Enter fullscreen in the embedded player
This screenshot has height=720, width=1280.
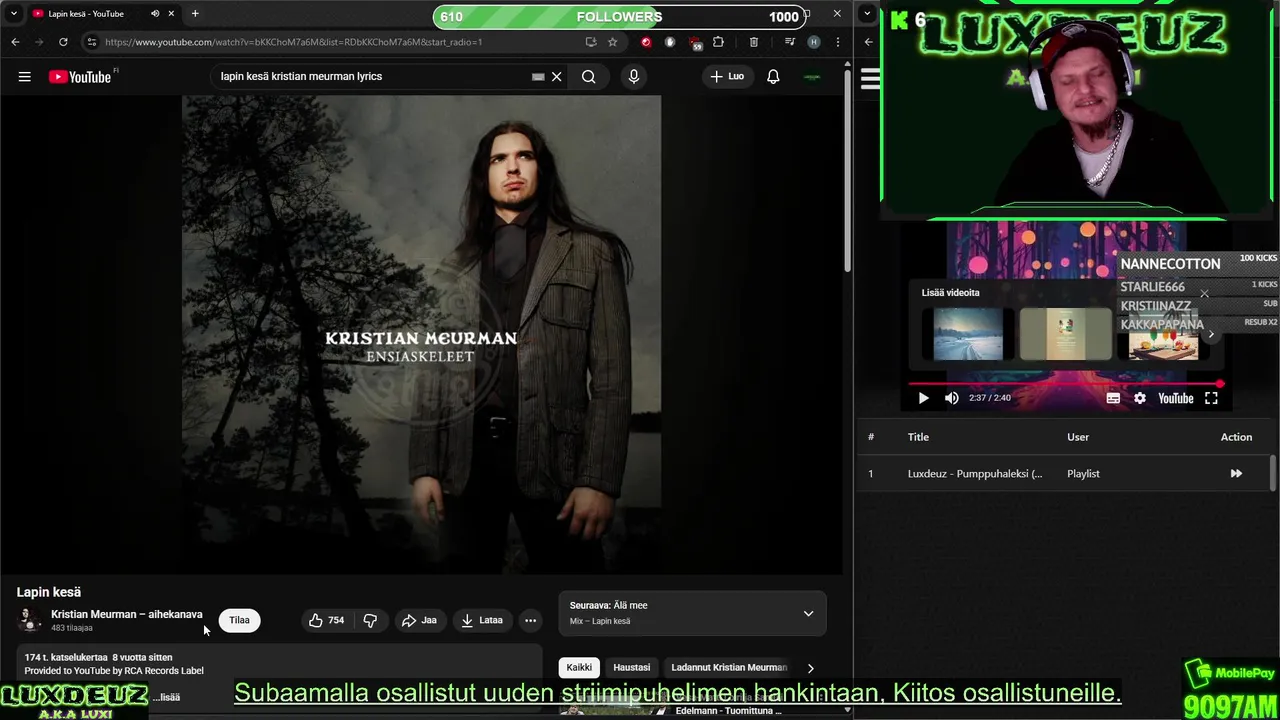click(1211, 398)
